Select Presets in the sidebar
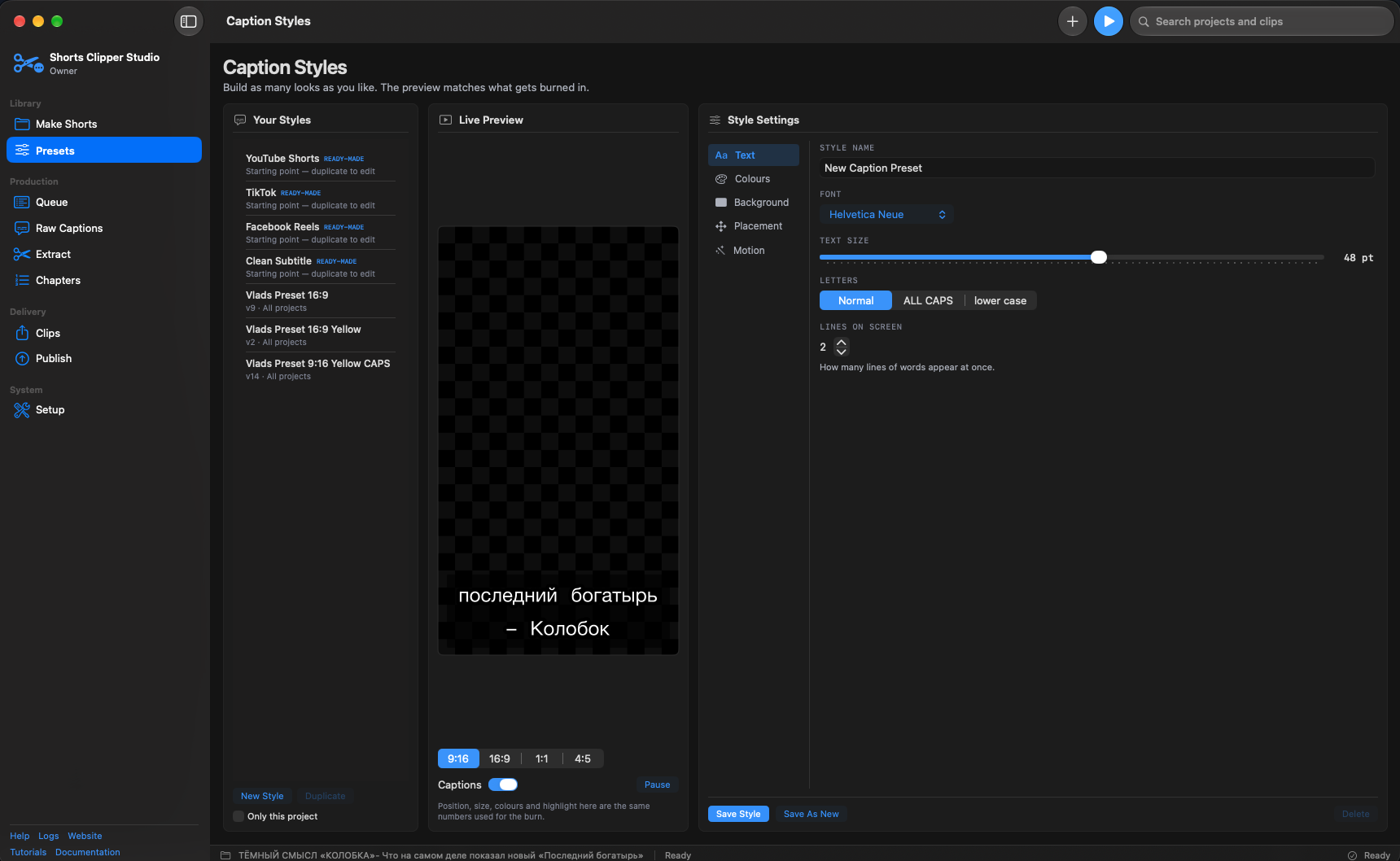This screenshot has height=861, width=1400. [x=104, y=150]
